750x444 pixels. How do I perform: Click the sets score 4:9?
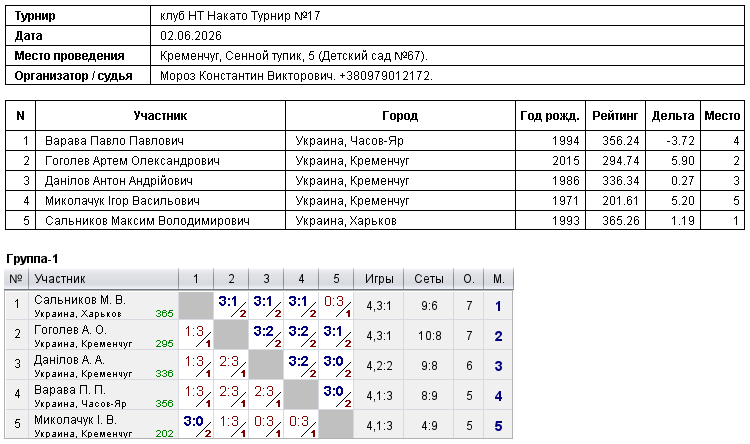tap(429, 426)
